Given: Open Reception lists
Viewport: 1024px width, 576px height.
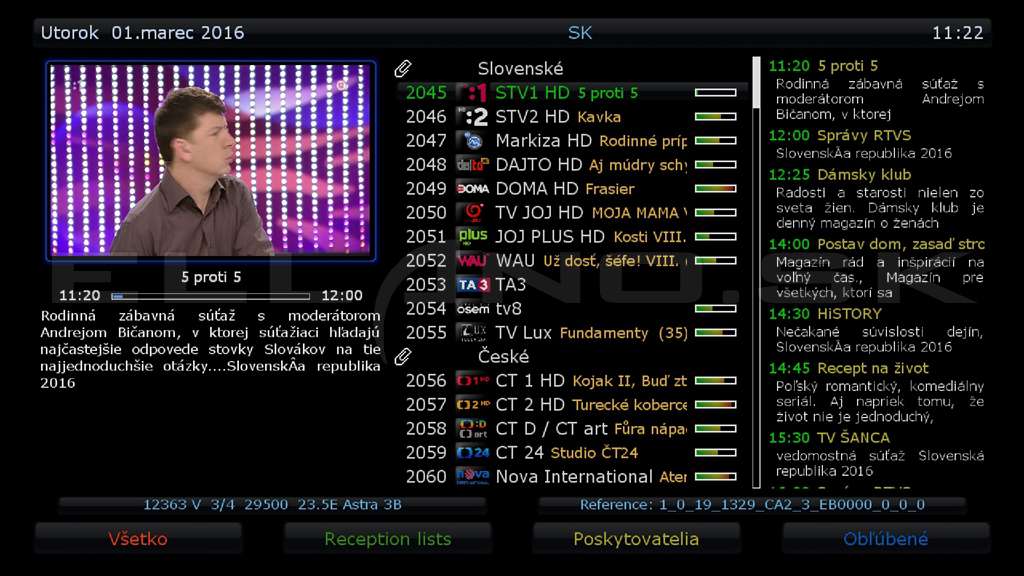Looking at the screenshot, I should [387, 539].
